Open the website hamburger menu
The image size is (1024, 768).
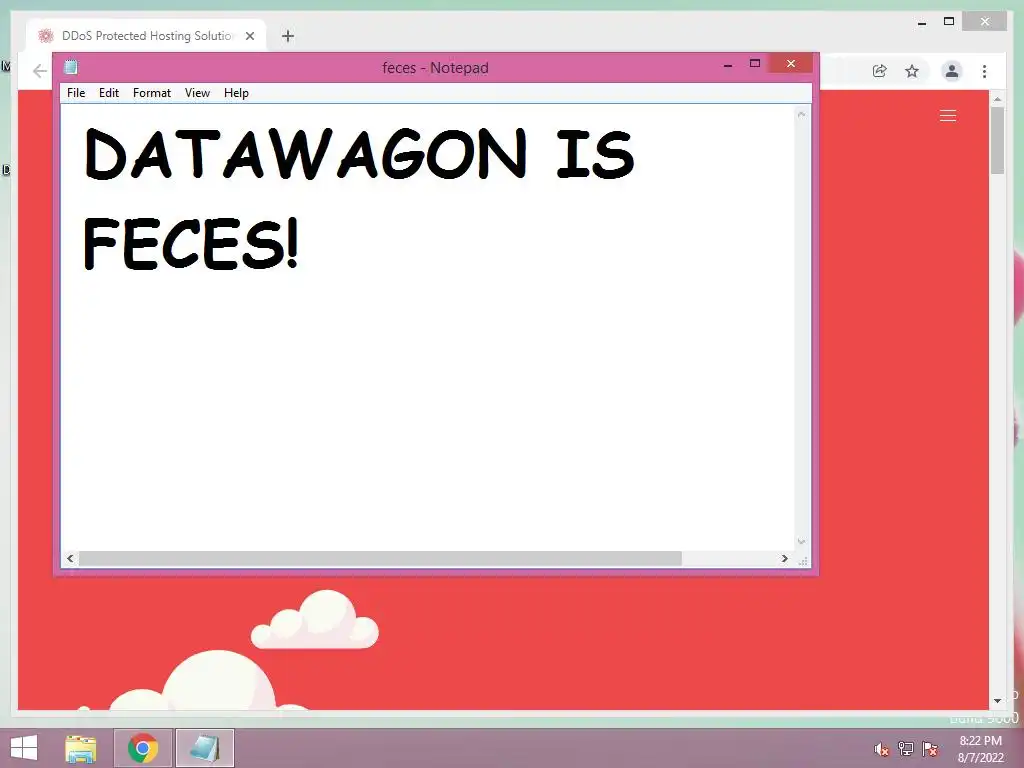click(948, 116)
